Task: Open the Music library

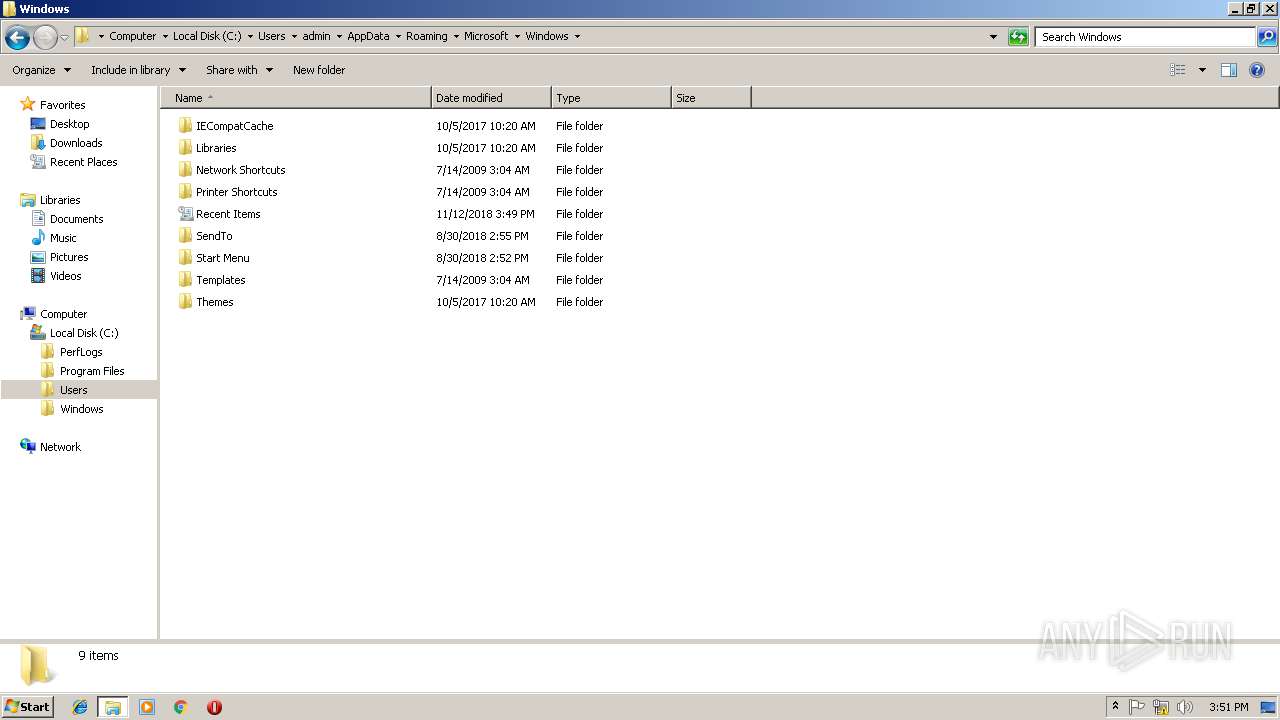Action: point(63,238)
